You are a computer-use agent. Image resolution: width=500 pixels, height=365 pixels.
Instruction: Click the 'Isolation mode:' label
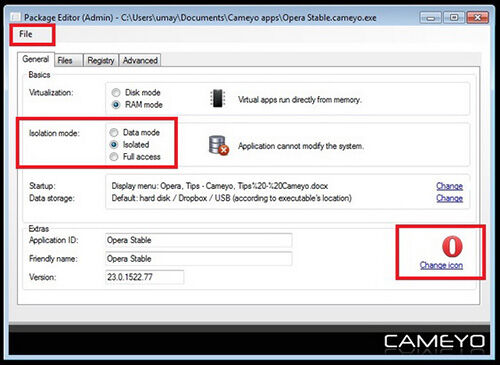[54, 133]
